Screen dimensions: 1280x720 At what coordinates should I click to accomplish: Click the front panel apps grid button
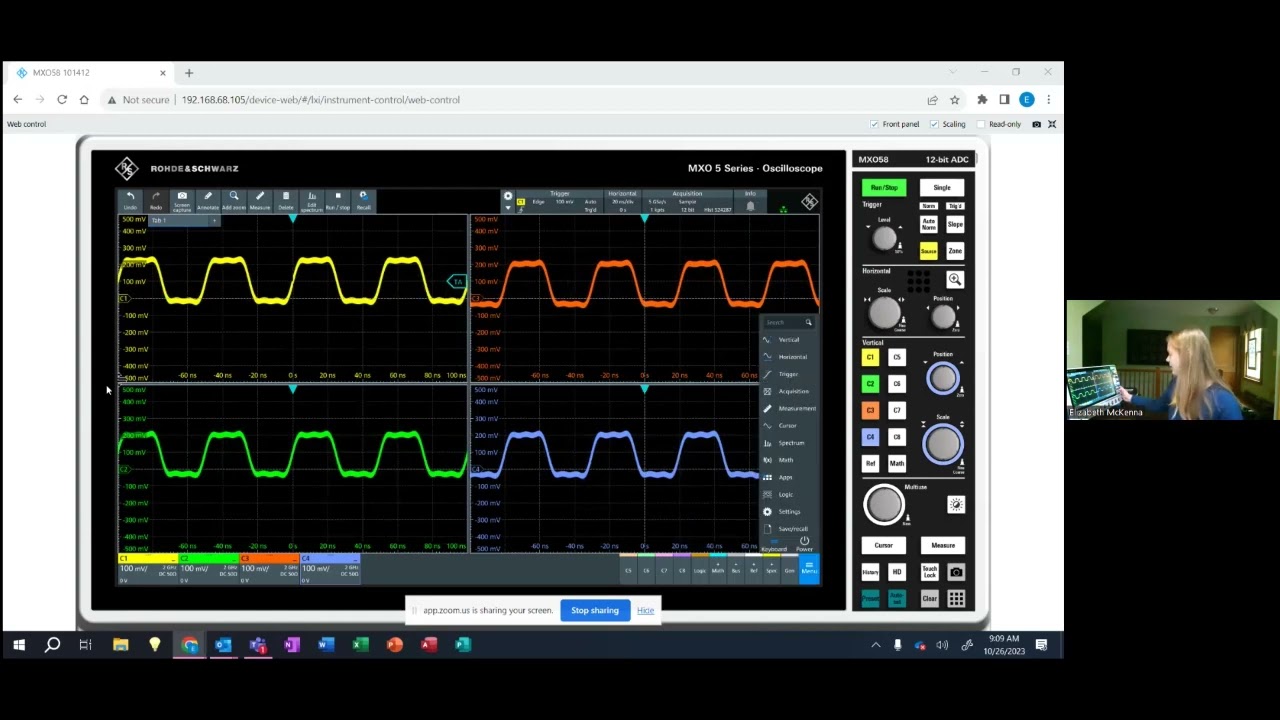956,599
